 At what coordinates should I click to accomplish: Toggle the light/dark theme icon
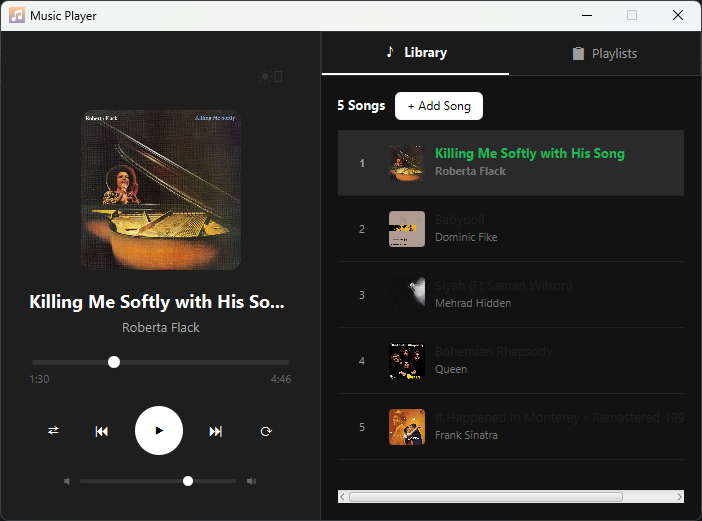click(270, 77)
